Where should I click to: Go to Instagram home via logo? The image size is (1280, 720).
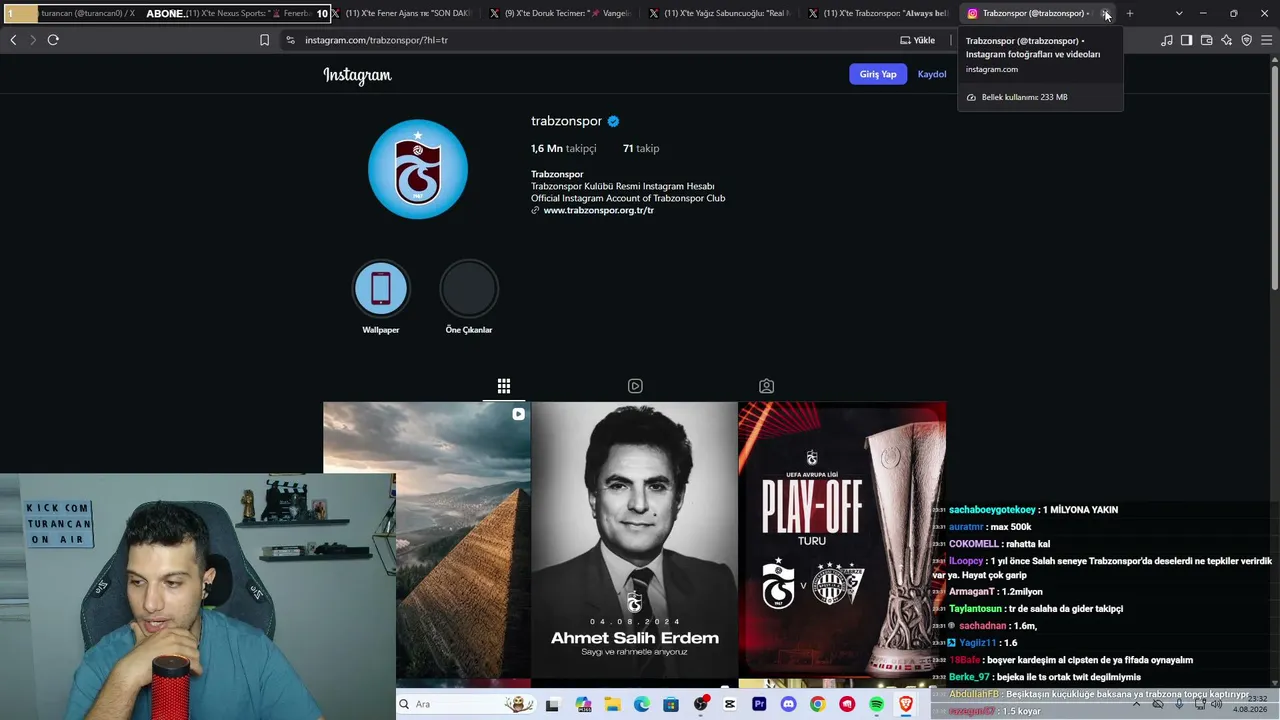[x=357, y=75]
